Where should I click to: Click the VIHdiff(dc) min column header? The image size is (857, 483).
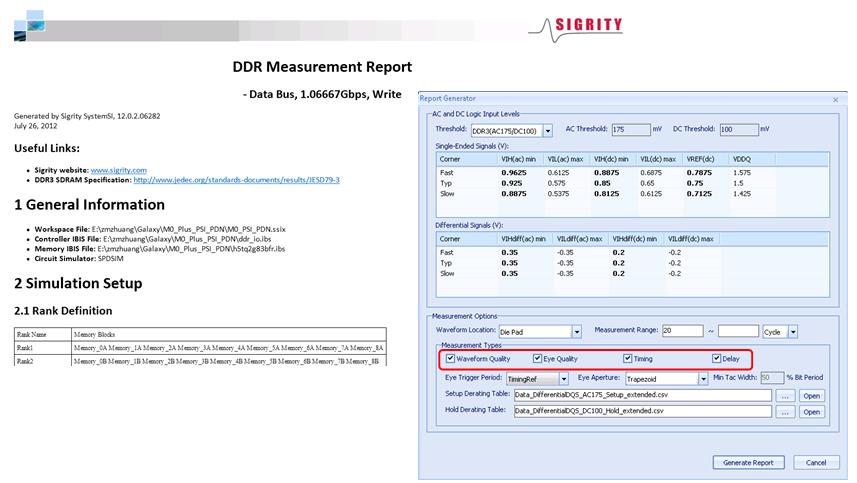636,239
